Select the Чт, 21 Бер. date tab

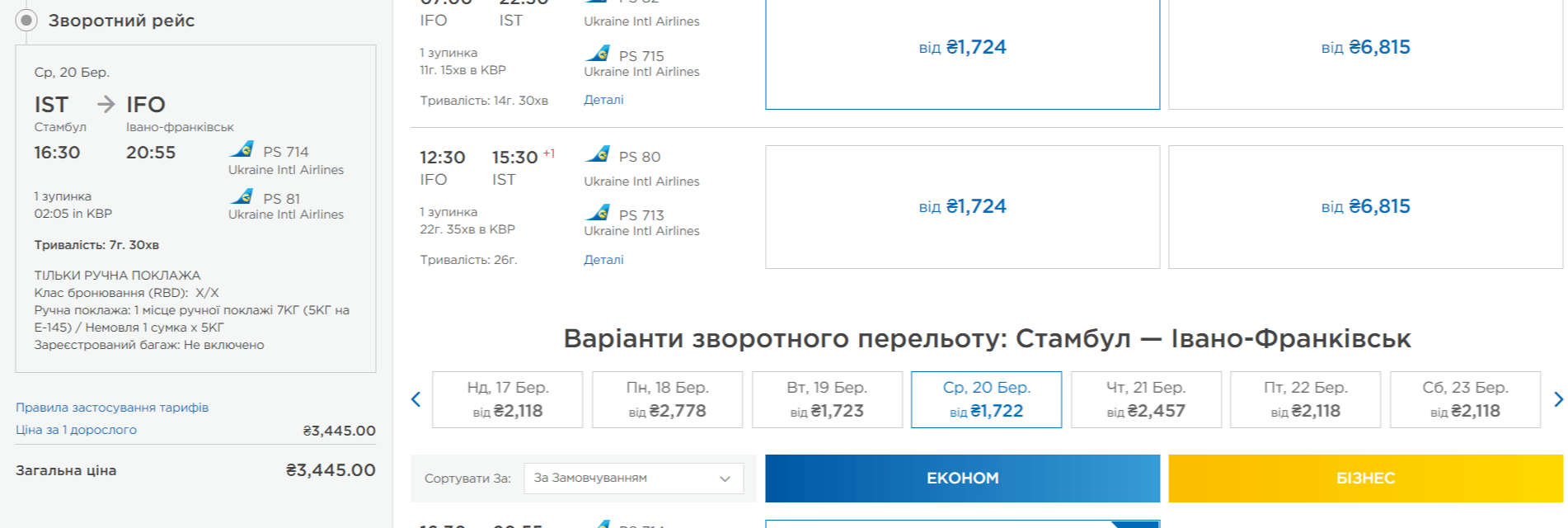pyautogui.click(x=1146, y=399)
